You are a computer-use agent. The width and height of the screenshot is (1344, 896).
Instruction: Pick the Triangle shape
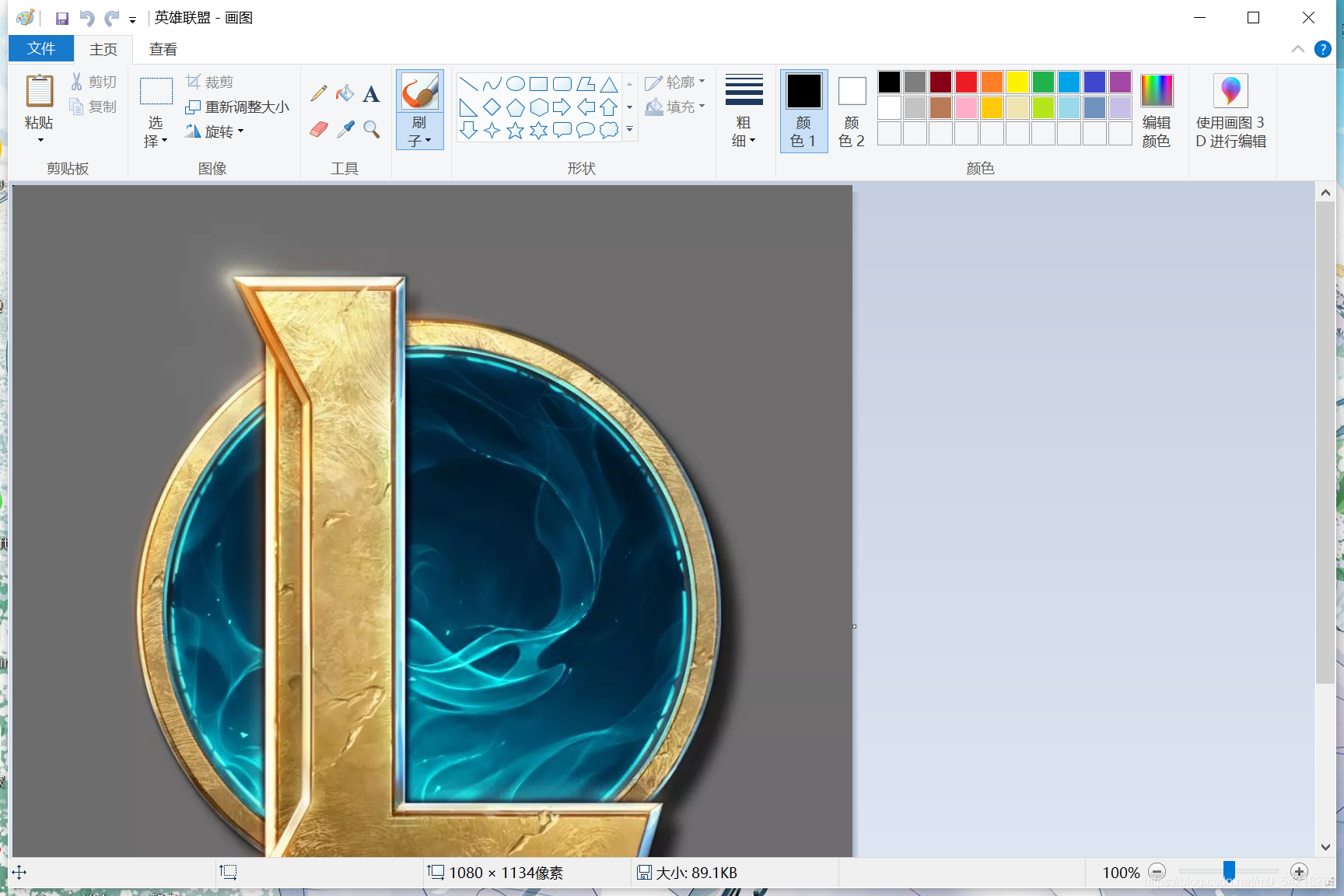[x=609, y=84]
